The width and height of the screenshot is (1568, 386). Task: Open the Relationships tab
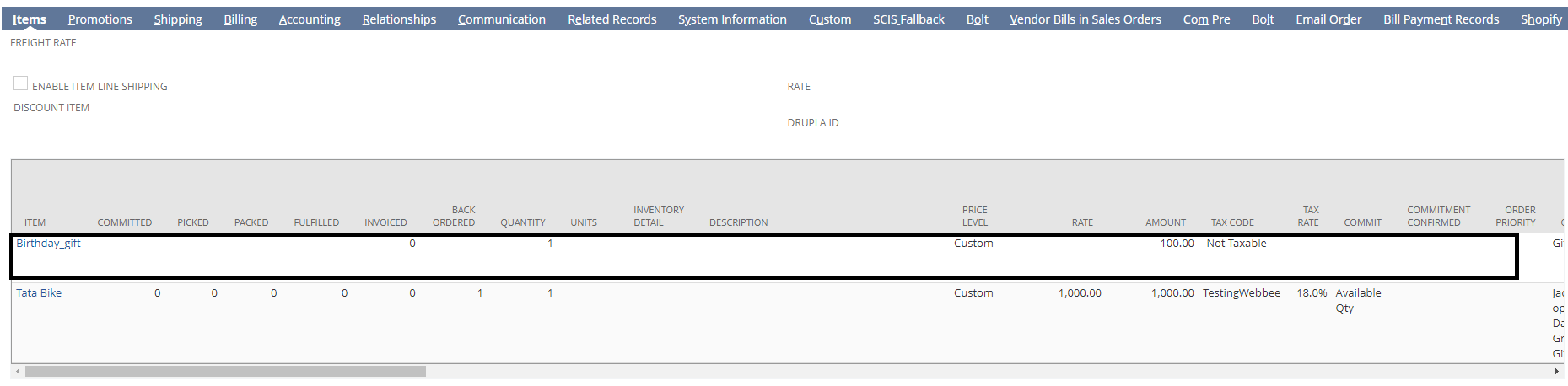[x=399, y=19]
